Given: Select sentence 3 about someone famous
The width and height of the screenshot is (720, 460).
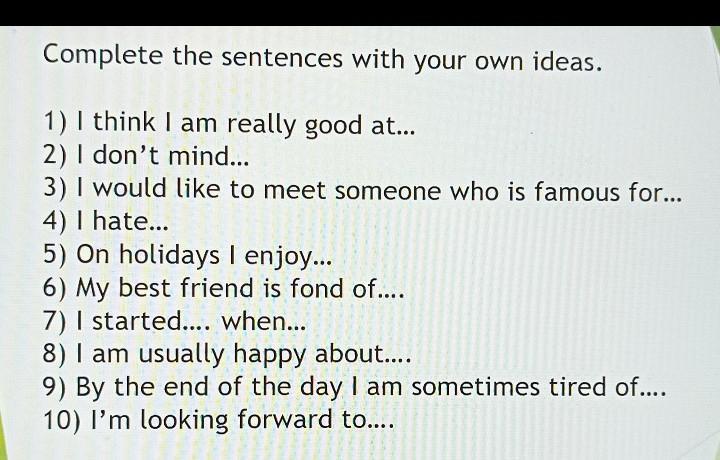Looking at the screenshot, I should [362, 189].
